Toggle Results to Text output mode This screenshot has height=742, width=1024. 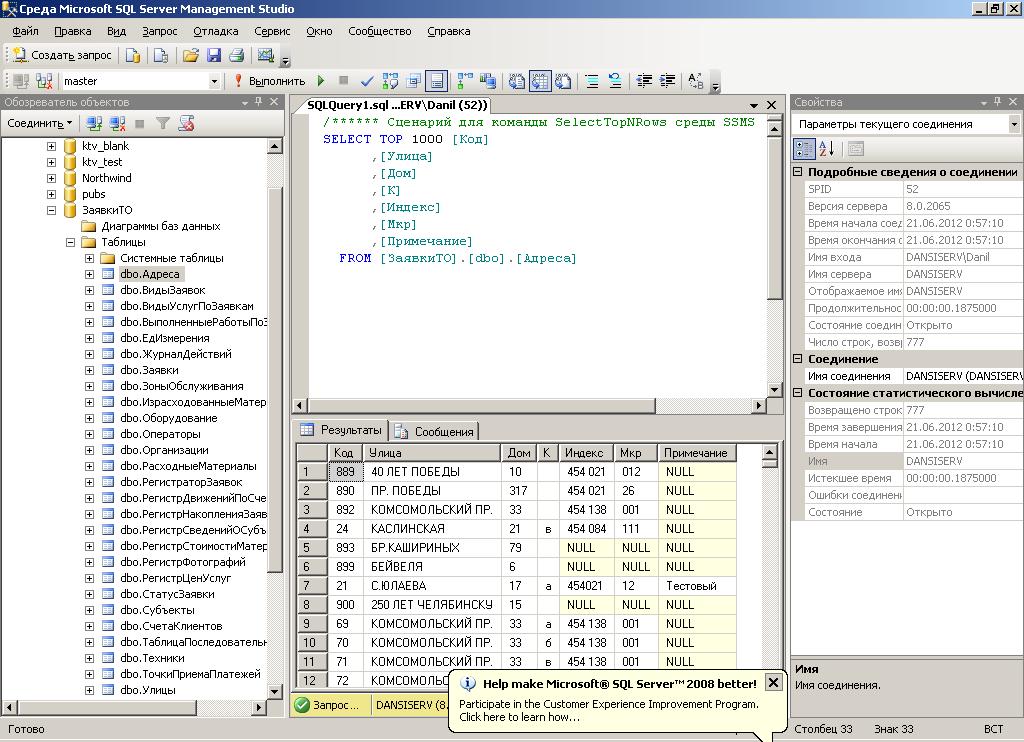tap(517, 81)
